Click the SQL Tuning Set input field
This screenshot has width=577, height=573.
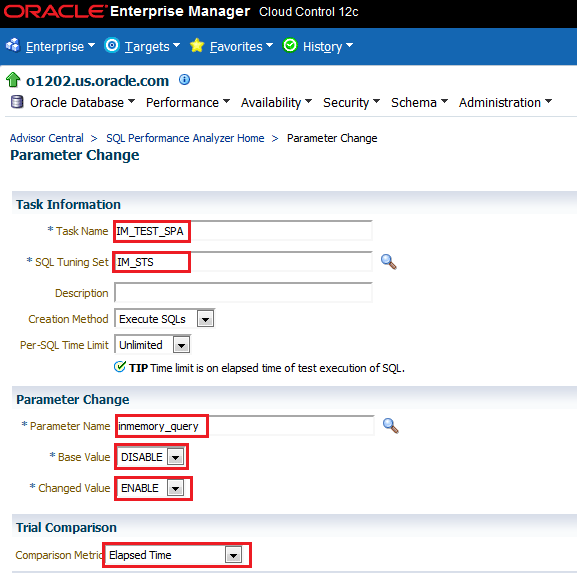(243, 262)
